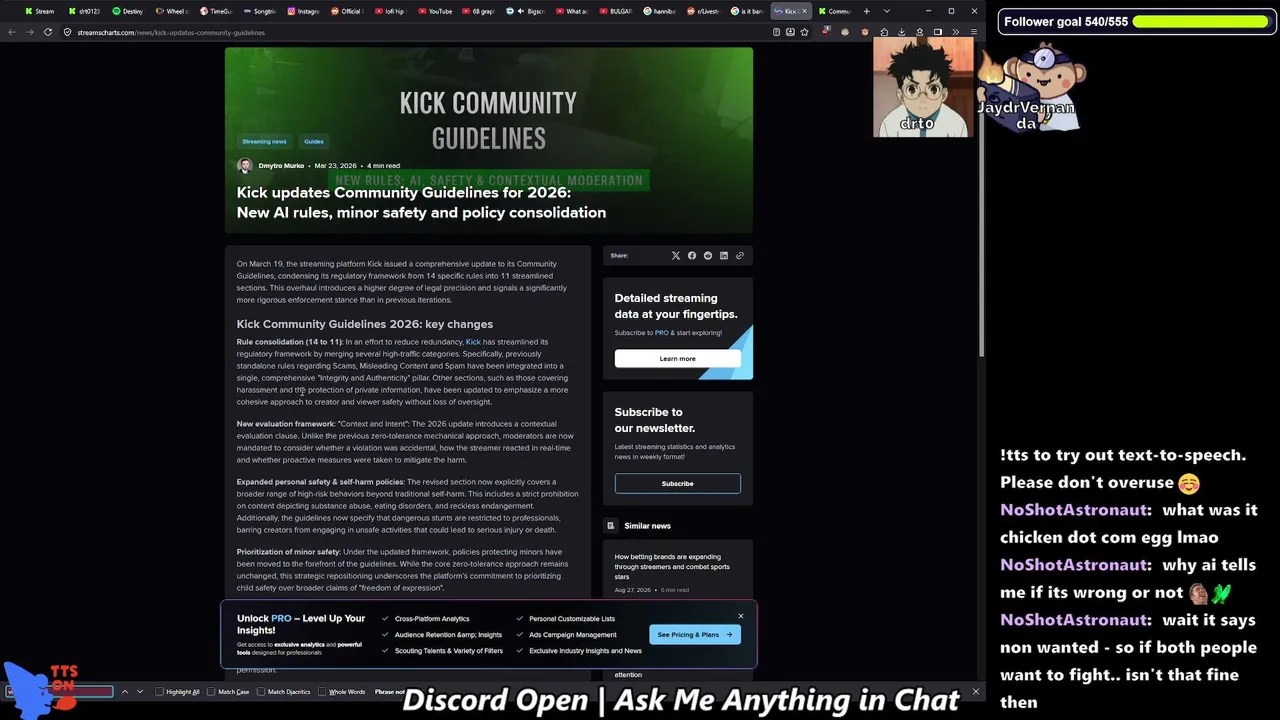Click the Follower goal progress bar

click(x=1199, y=22)
